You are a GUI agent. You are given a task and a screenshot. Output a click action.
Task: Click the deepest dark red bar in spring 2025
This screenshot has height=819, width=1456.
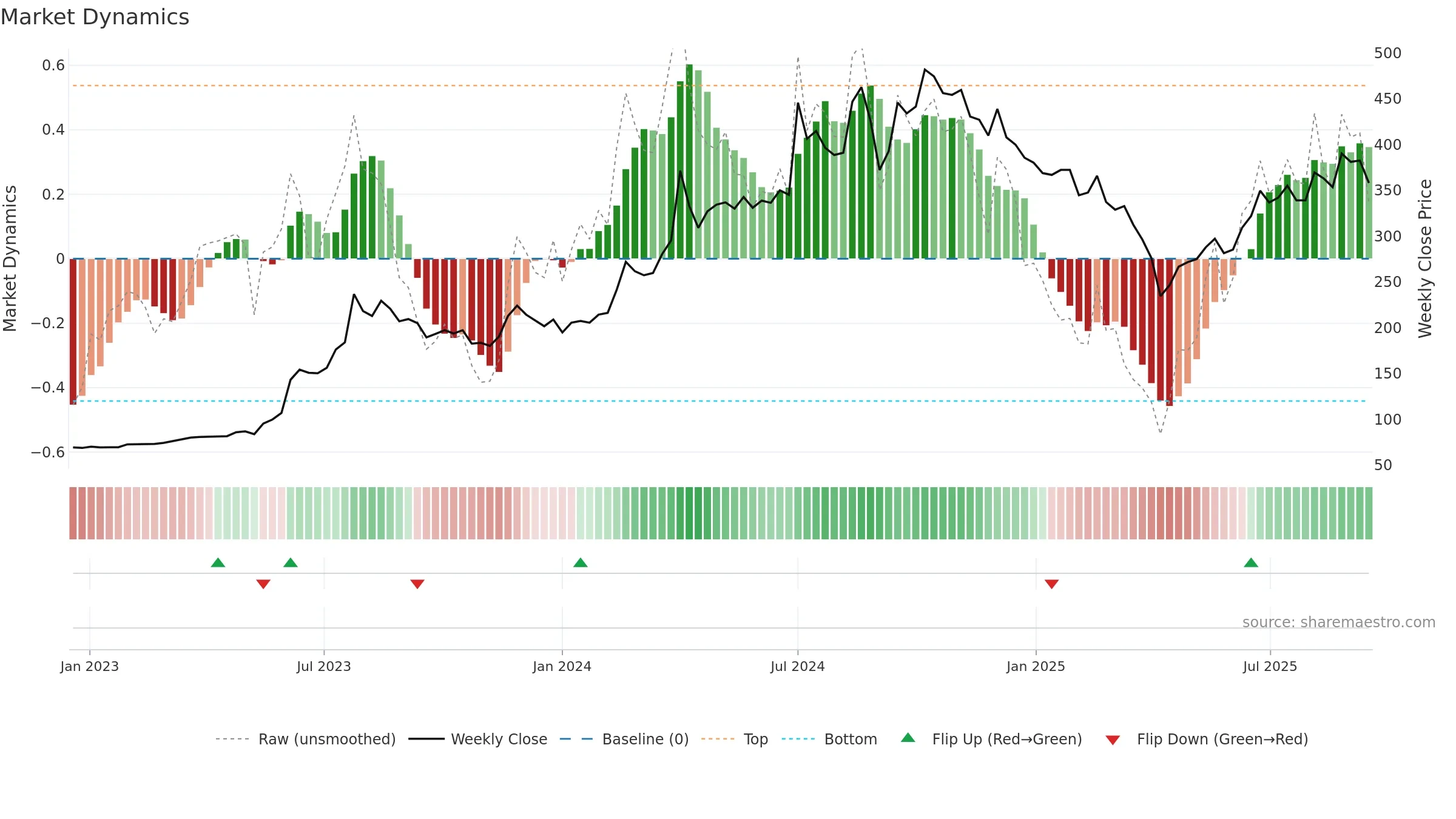1170,332
